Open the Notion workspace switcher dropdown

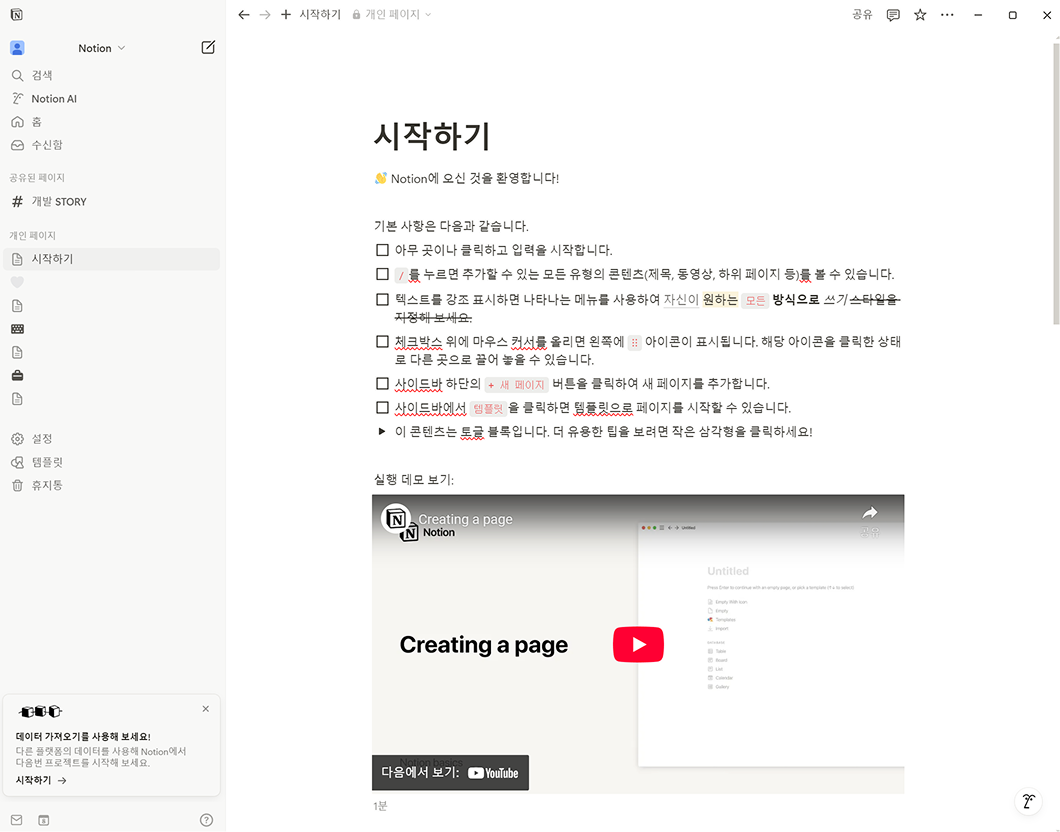tap(101, 48)
